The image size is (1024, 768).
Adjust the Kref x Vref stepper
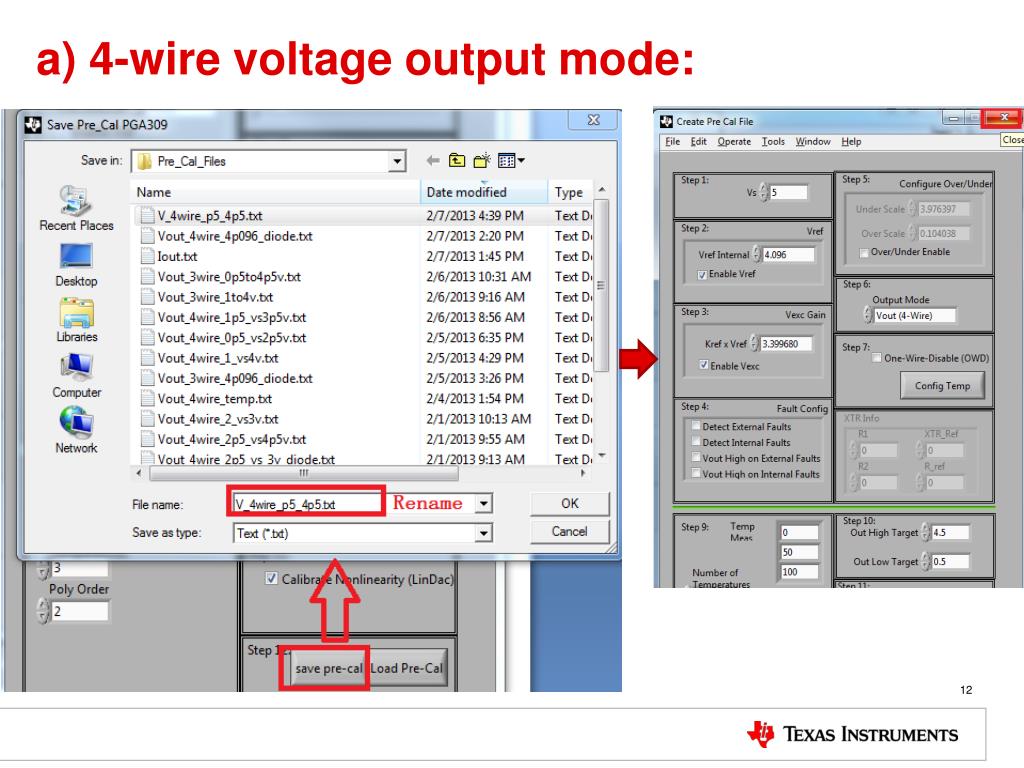[x=754, y=344]
